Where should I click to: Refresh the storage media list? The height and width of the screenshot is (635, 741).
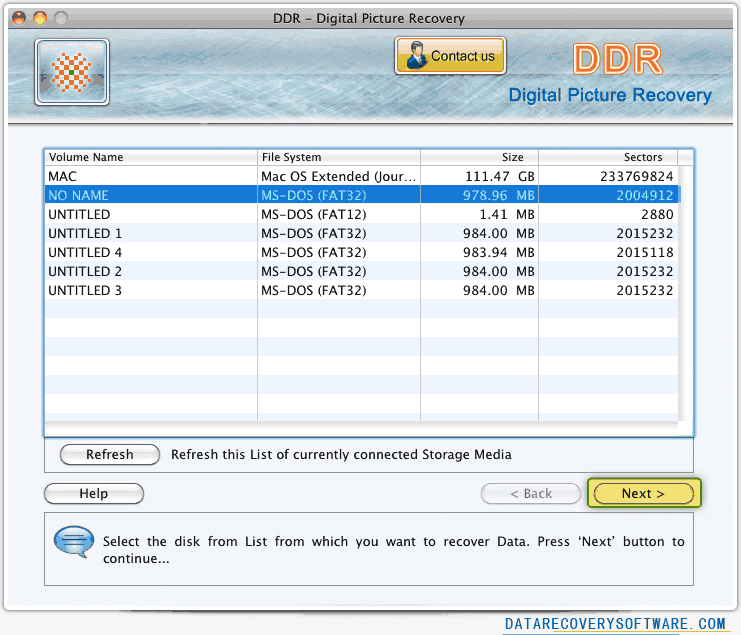pos(110,455)
